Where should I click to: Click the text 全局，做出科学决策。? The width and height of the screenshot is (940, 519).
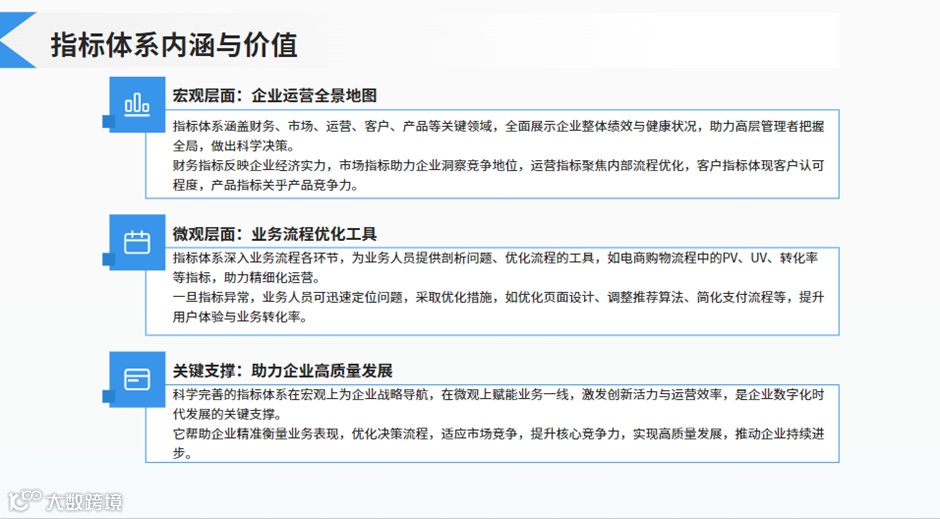234,146
